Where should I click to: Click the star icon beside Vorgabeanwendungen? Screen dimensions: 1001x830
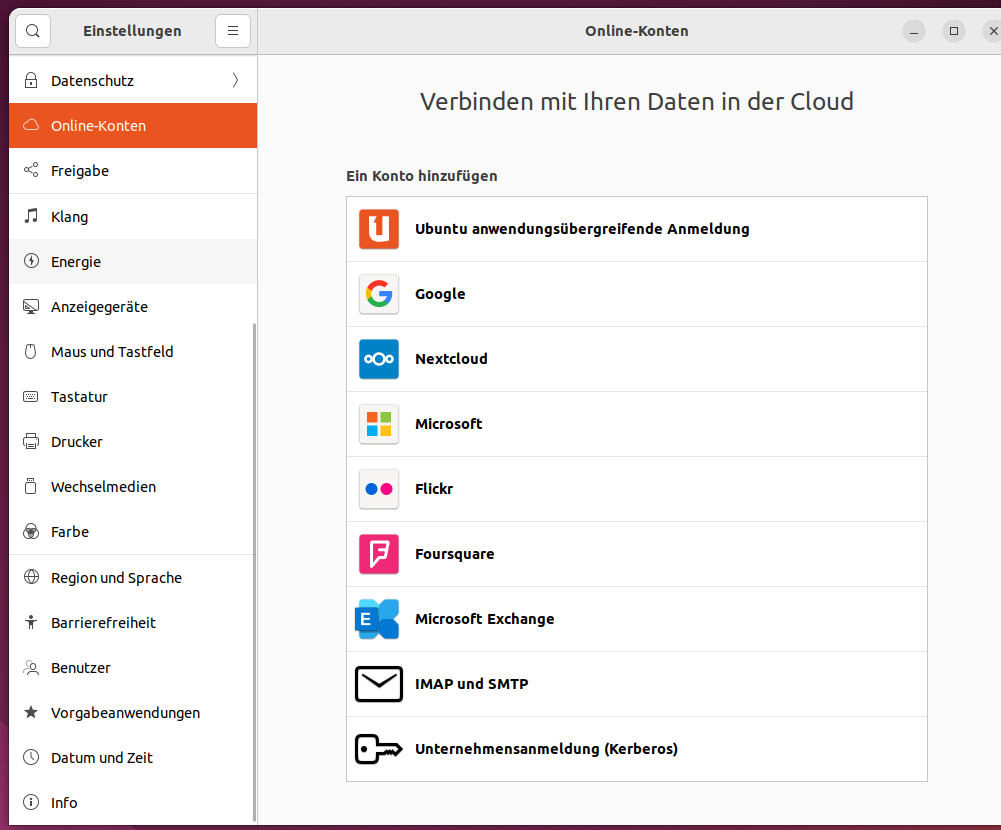point(31,712)
